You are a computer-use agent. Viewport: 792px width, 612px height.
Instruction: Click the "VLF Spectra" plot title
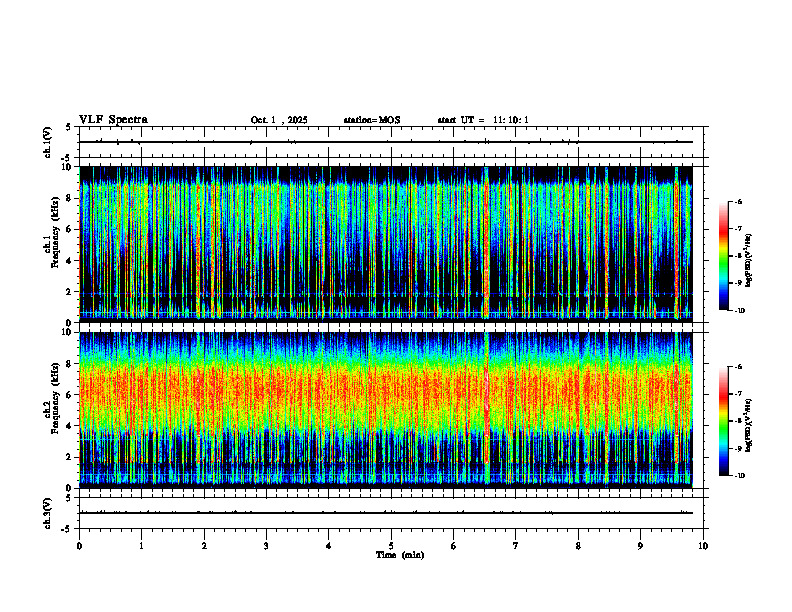(113, 120)
